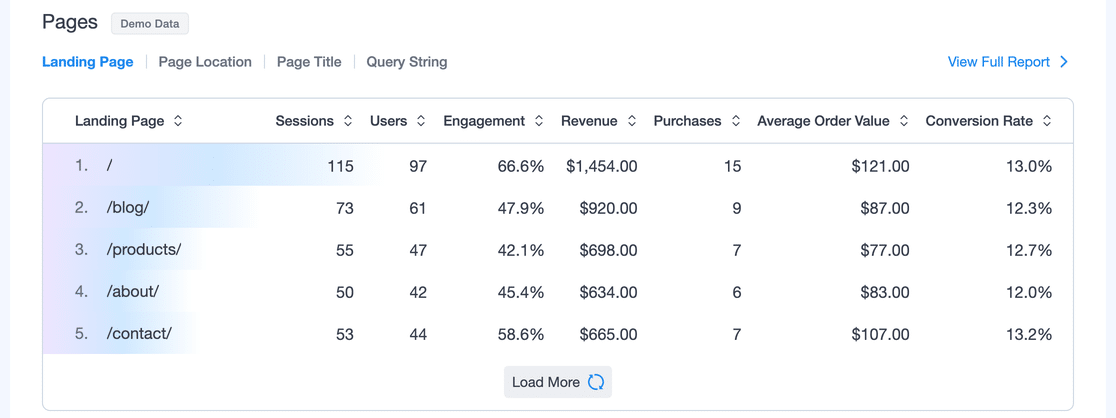Select the /products/ landing page row
Viewport: 1116px width, 418px height.
pyautogui.click(x=557, y=250)
